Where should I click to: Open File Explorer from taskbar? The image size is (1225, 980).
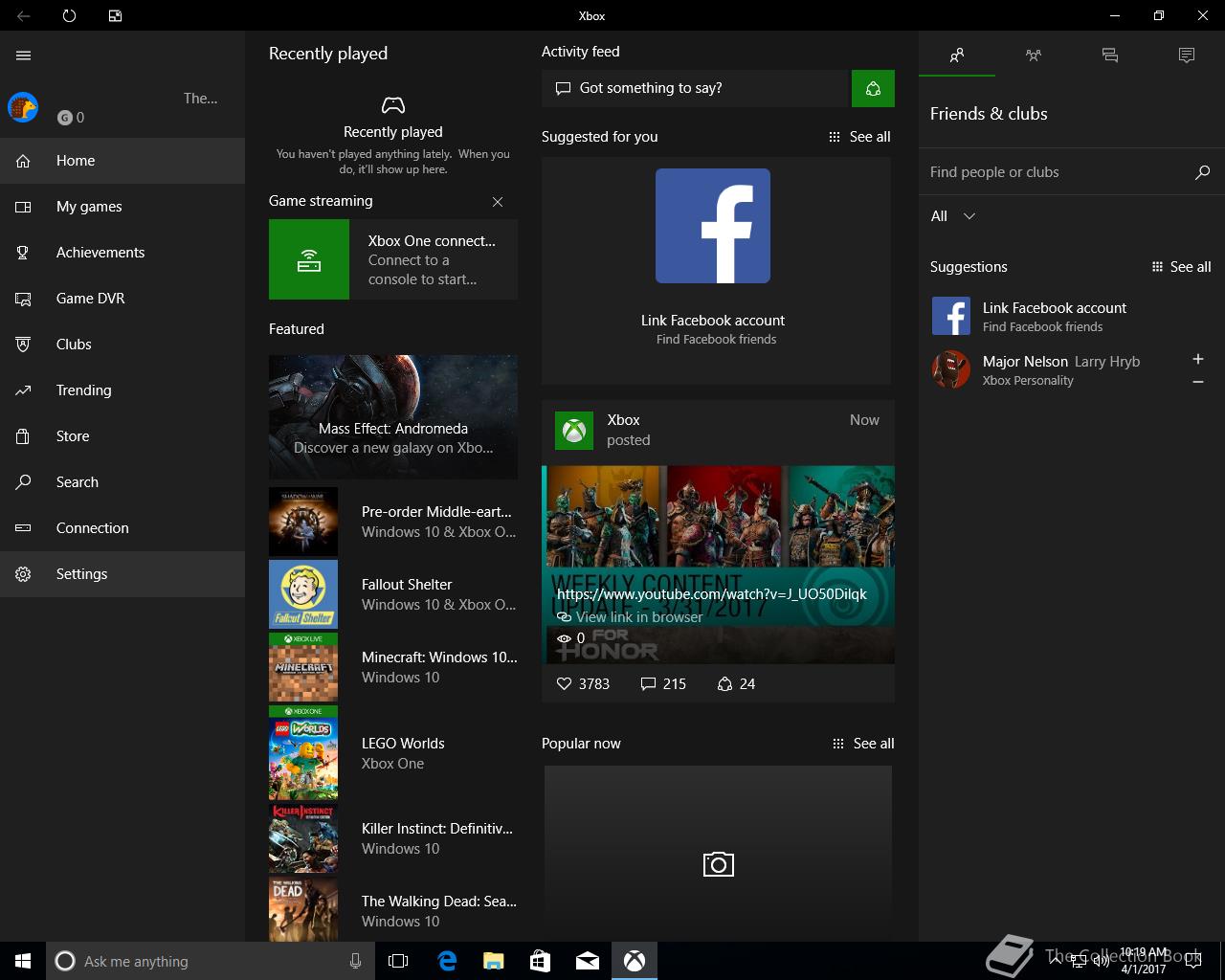click(494, 961)
